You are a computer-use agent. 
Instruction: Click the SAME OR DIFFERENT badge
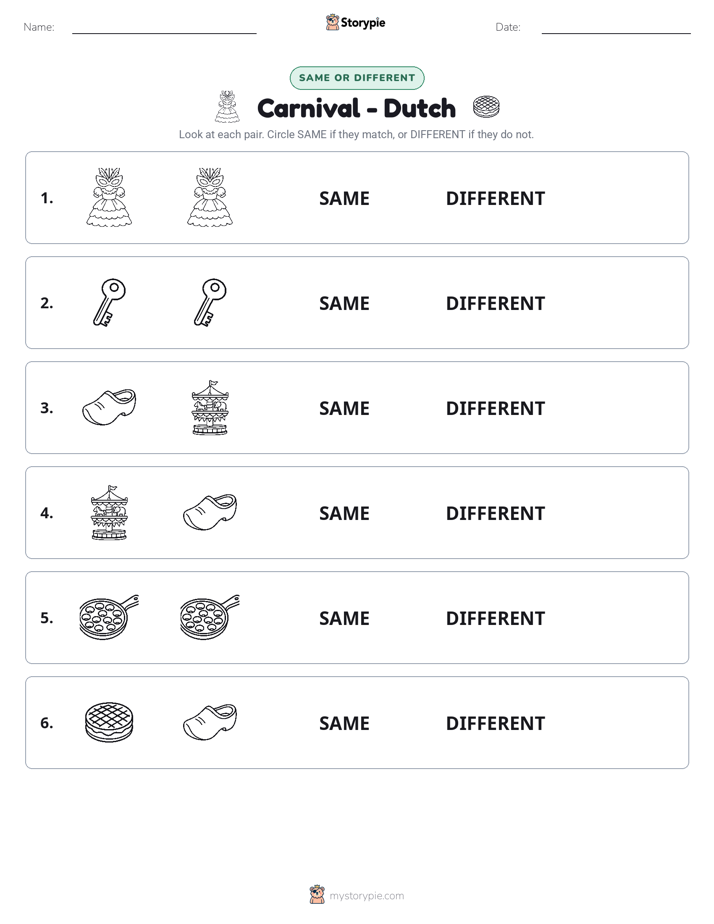[x=357, y=78]
